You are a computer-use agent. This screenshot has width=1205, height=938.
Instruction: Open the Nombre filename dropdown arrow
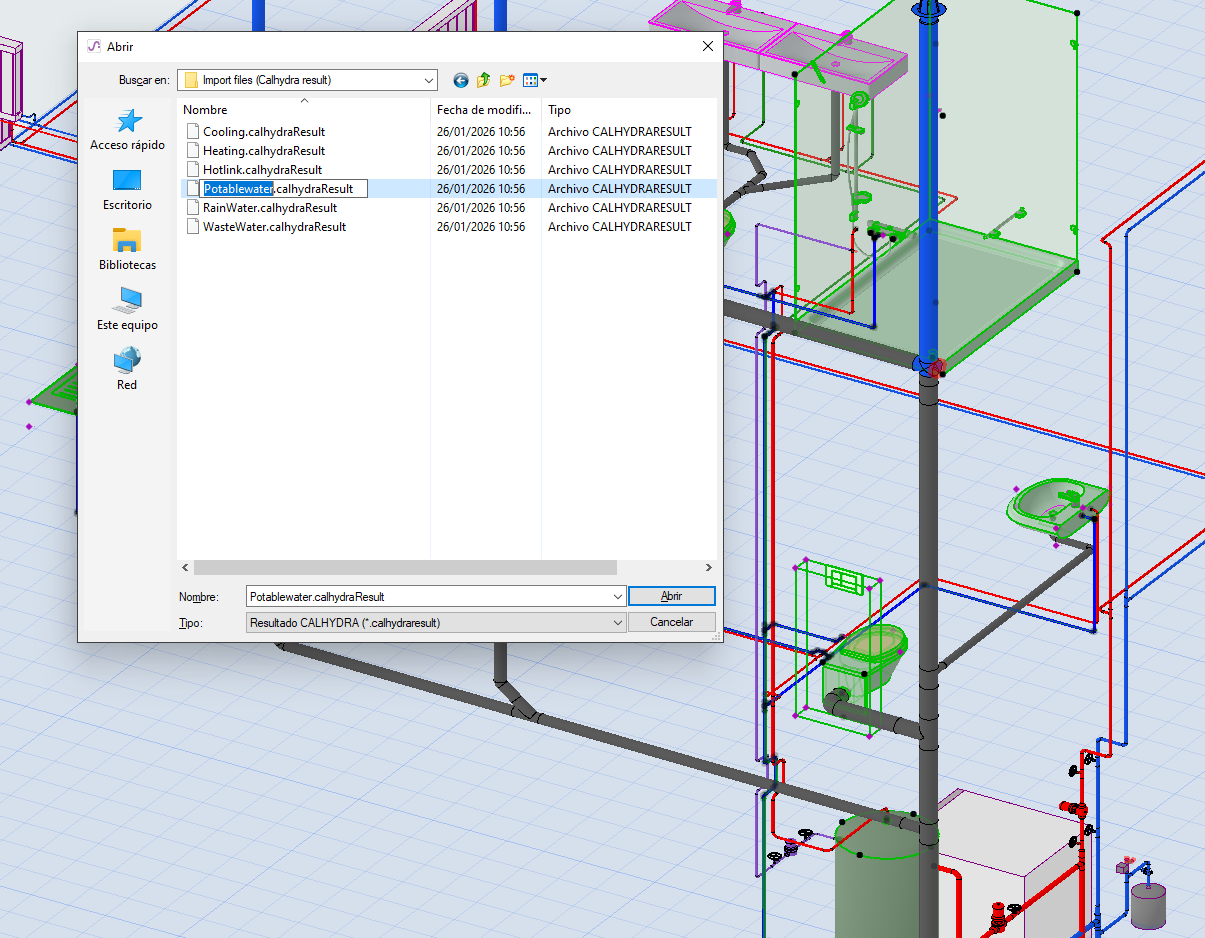617,596
